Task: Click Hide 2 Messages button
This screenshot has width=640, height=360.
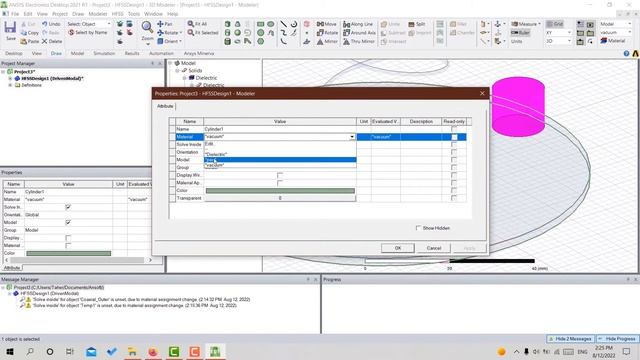Action: point(570,339)
